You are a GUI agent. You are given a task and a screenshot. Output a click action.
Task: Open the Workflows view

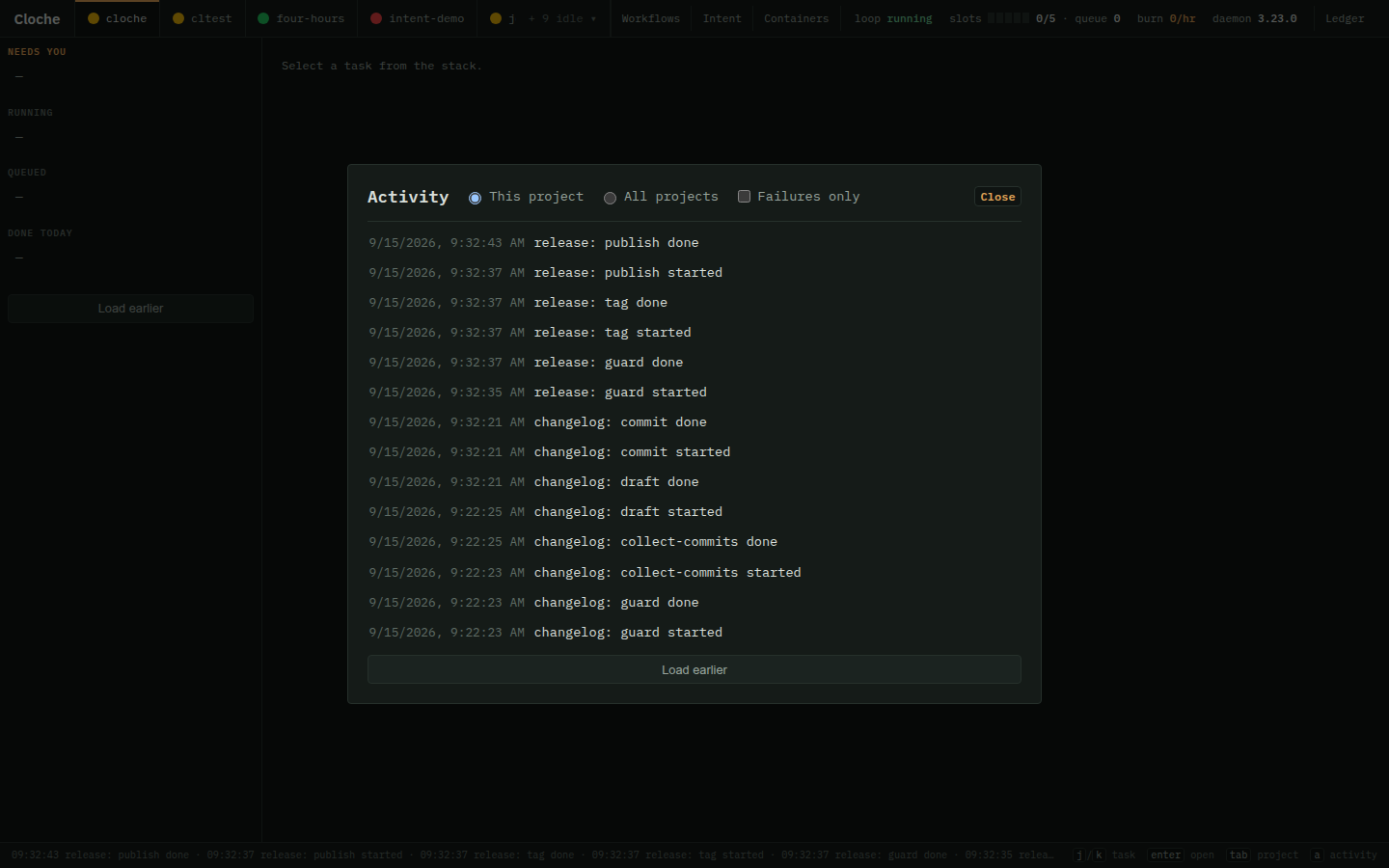(650, 18)
